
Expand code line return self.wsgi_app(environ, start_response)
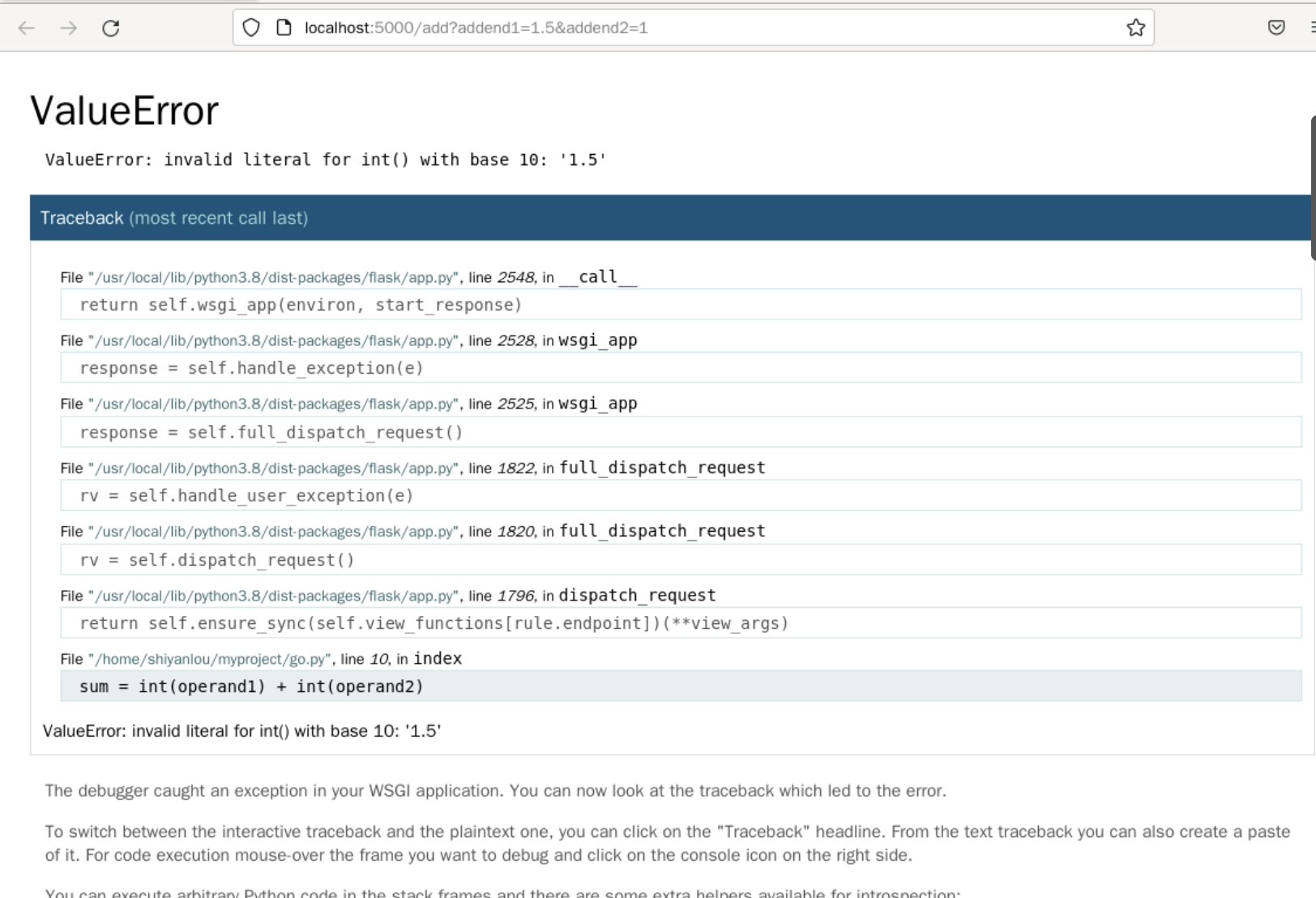click(681, 305)
